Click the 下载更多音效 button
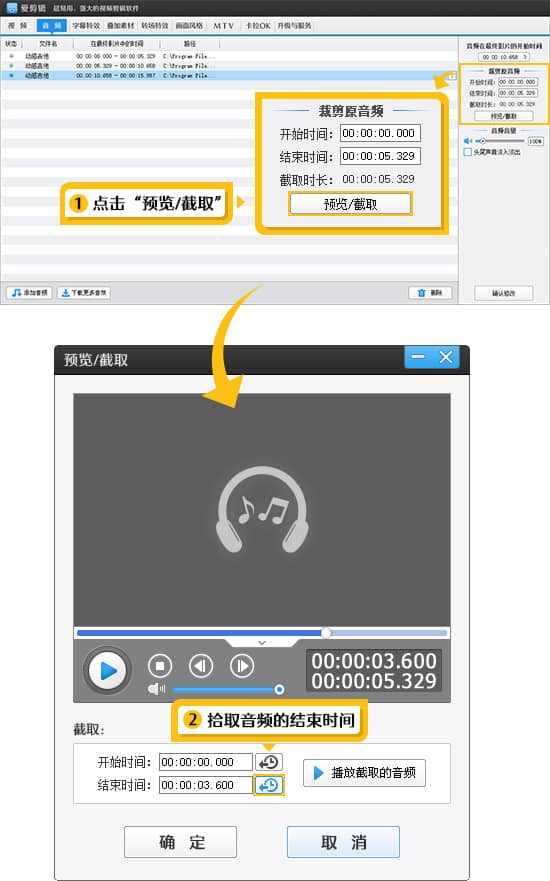The image size is (550, 881). coord(84,293)
